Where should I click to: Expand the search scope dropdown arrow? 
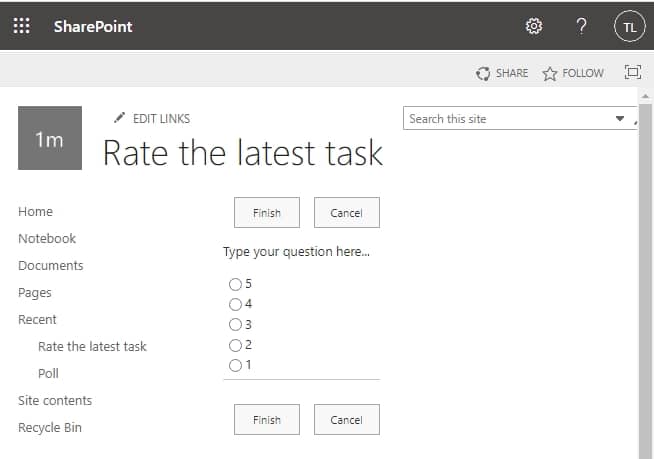[620, 119]
